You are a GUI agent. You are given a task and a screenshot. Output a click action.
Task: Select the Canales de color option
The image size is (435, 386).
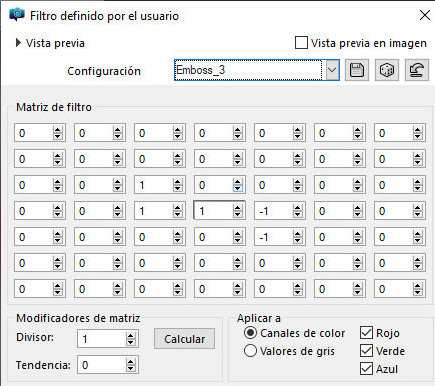(x=250, y=333)
